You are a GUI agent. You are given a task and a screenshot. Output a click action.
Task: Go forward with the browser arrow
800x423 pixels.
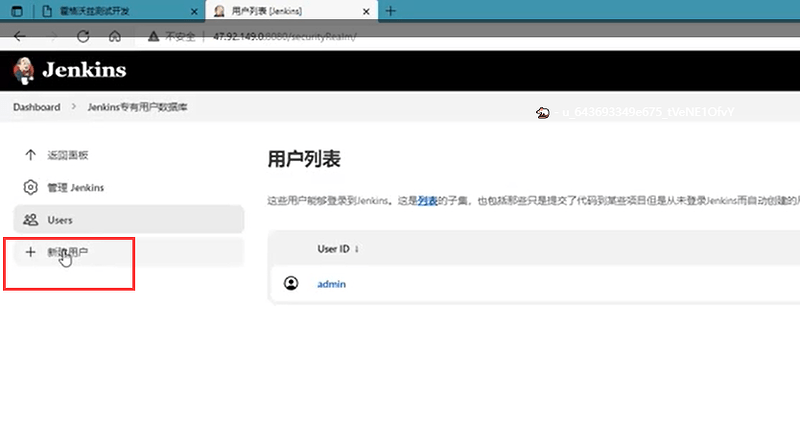pyautogui.click(x=53, y=36)
